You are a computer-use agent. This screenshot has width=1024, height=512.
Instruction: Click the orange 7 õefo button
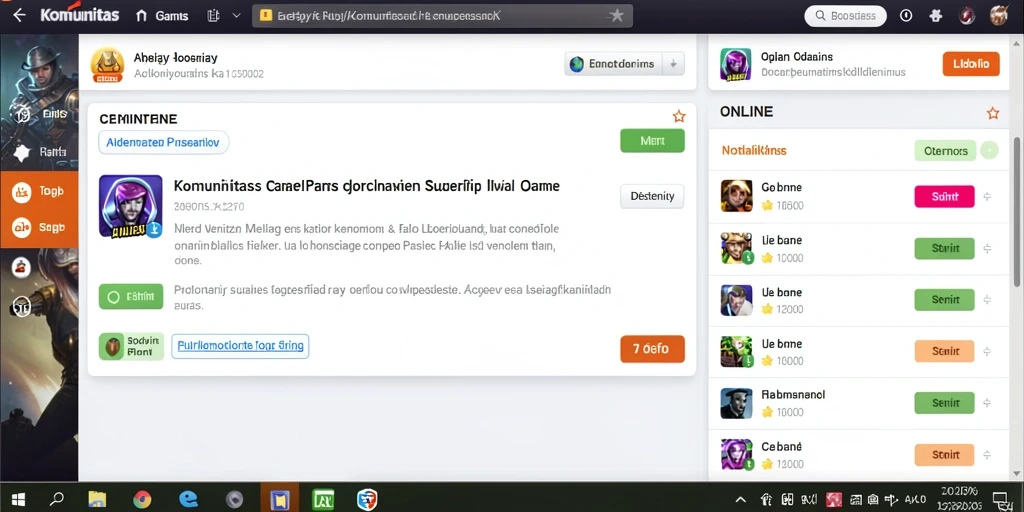tap(652, 349)
